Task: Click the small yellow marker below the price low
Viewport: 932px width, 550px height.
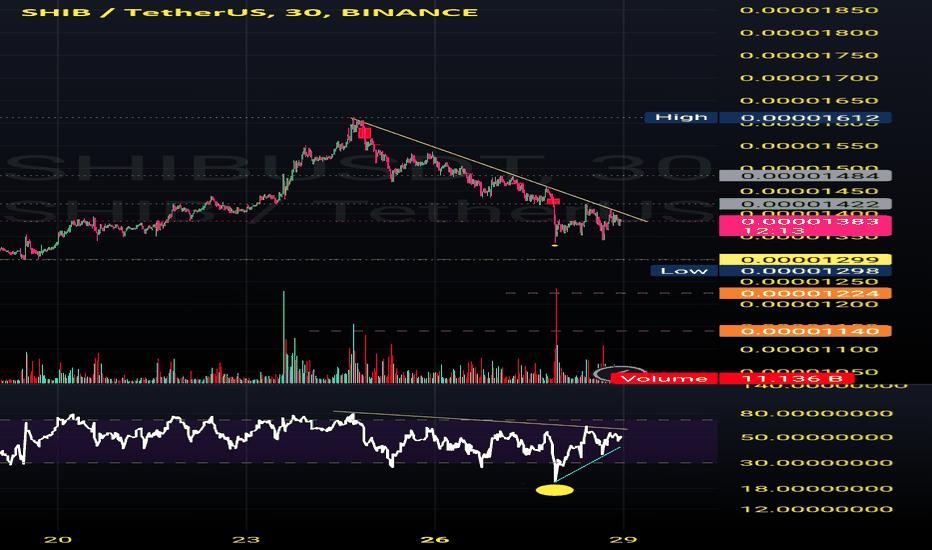Action: pyautogui.click(x=555, y=245)
